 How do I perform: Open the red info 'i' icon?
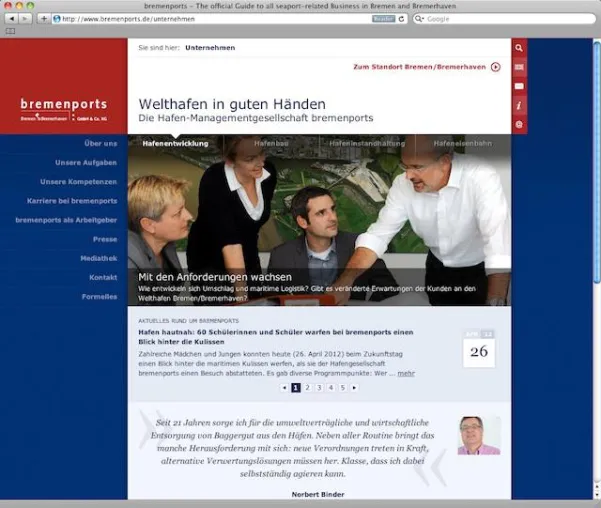[519, 105]
